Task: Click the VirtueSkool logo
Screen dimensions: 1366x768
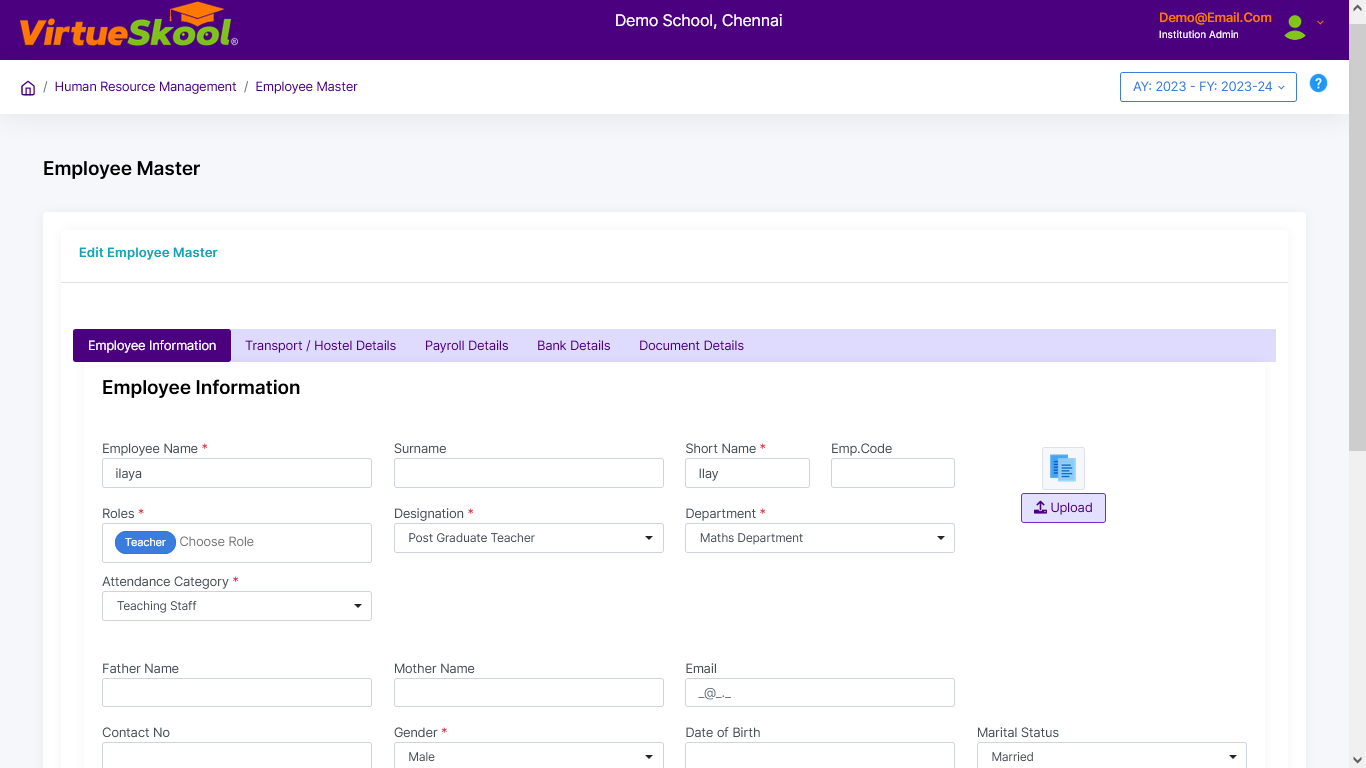Action: pyautogui.click(x=128, y=27)
